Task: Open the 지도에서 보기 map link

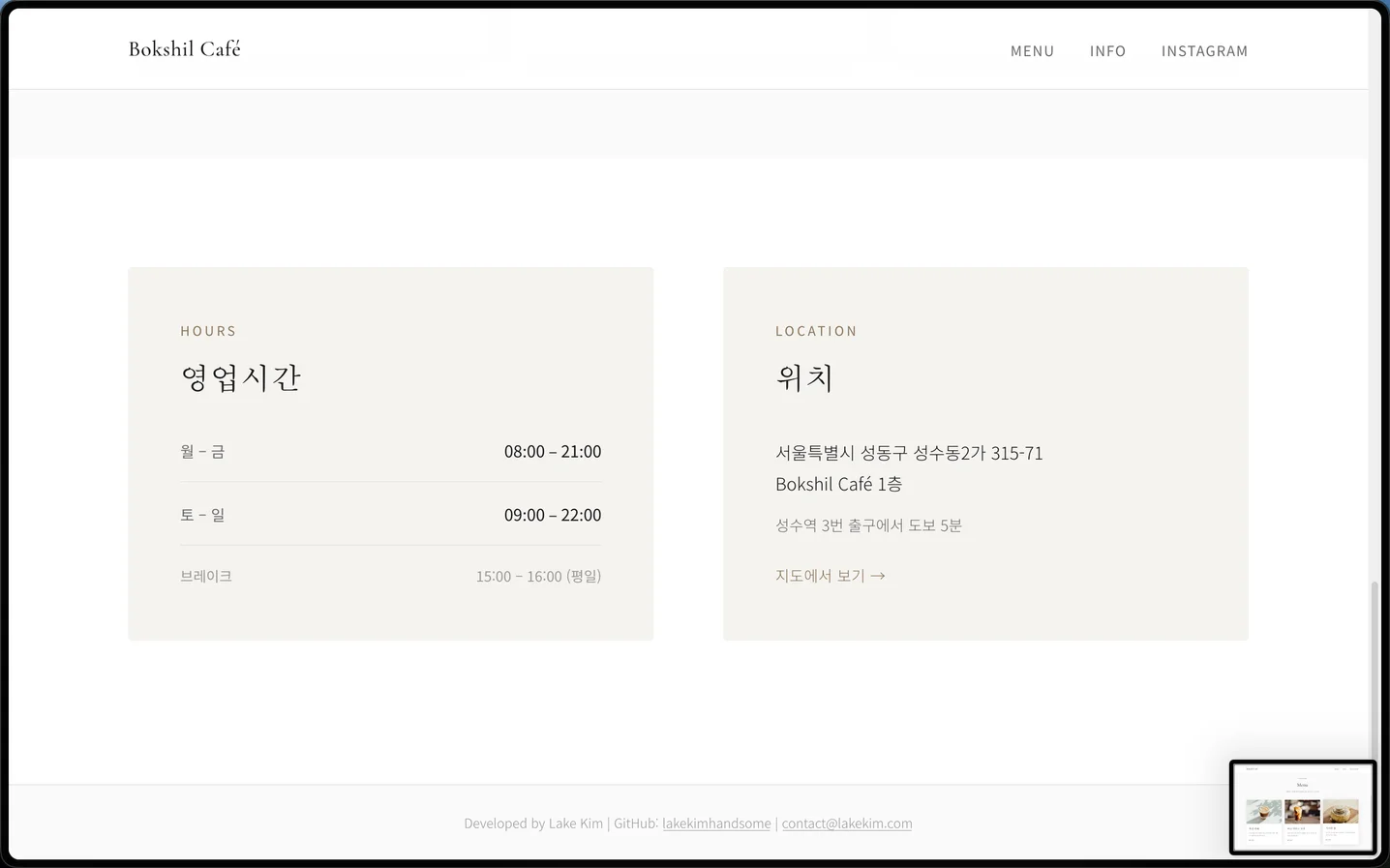Action: click(x=831, y=576)
